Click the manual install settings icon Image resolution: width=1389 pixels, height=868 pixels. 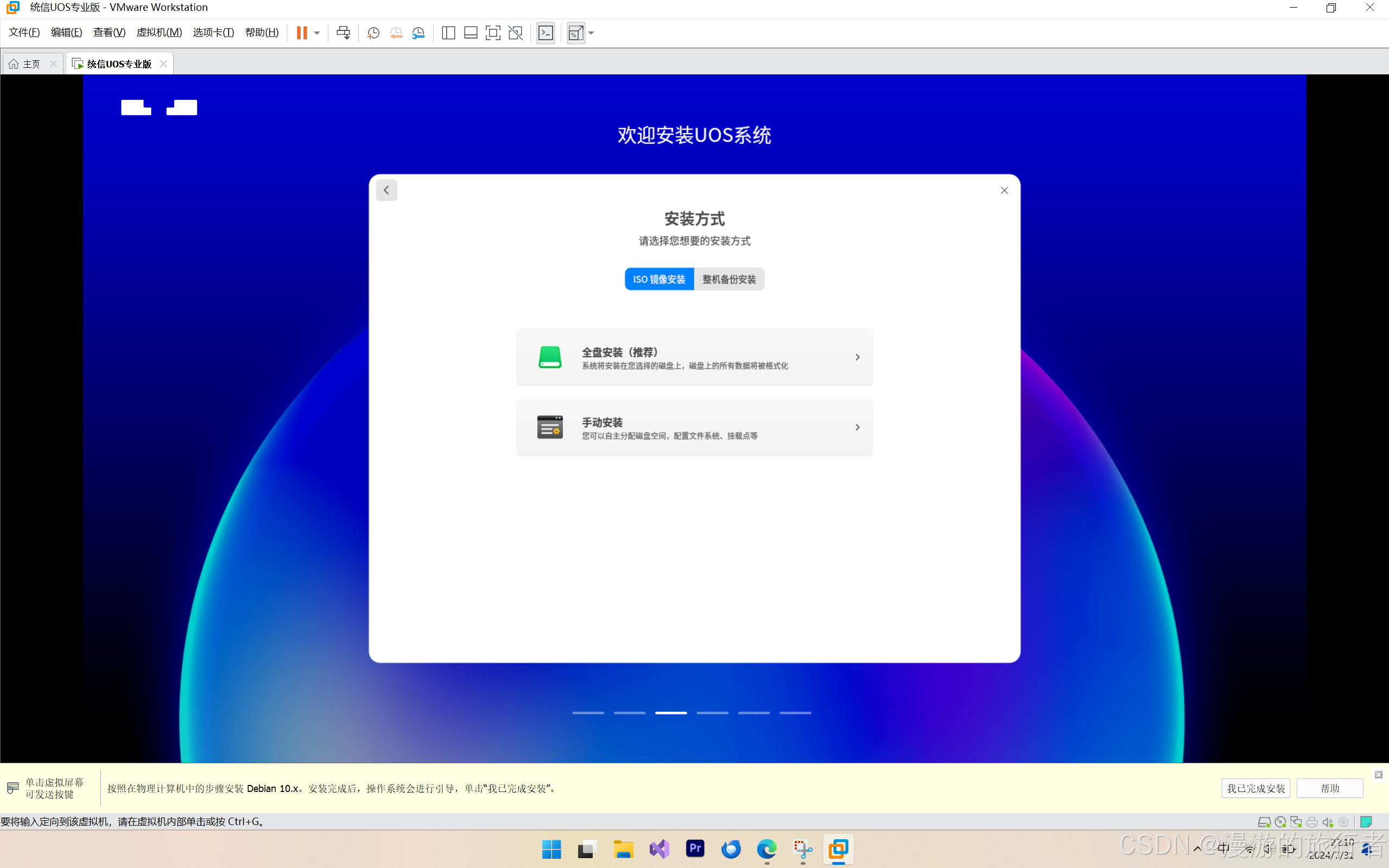pos(550,427)
